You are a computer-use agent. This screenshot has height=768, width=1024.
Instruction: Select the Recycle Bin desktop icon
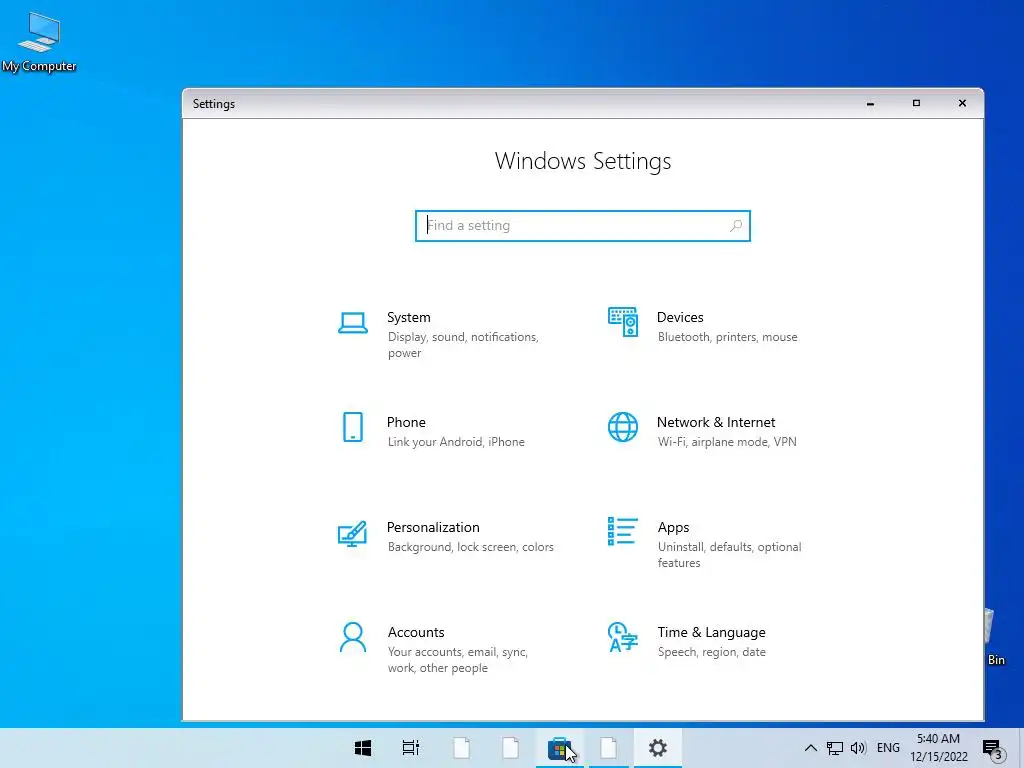click(x=995, y=637)
